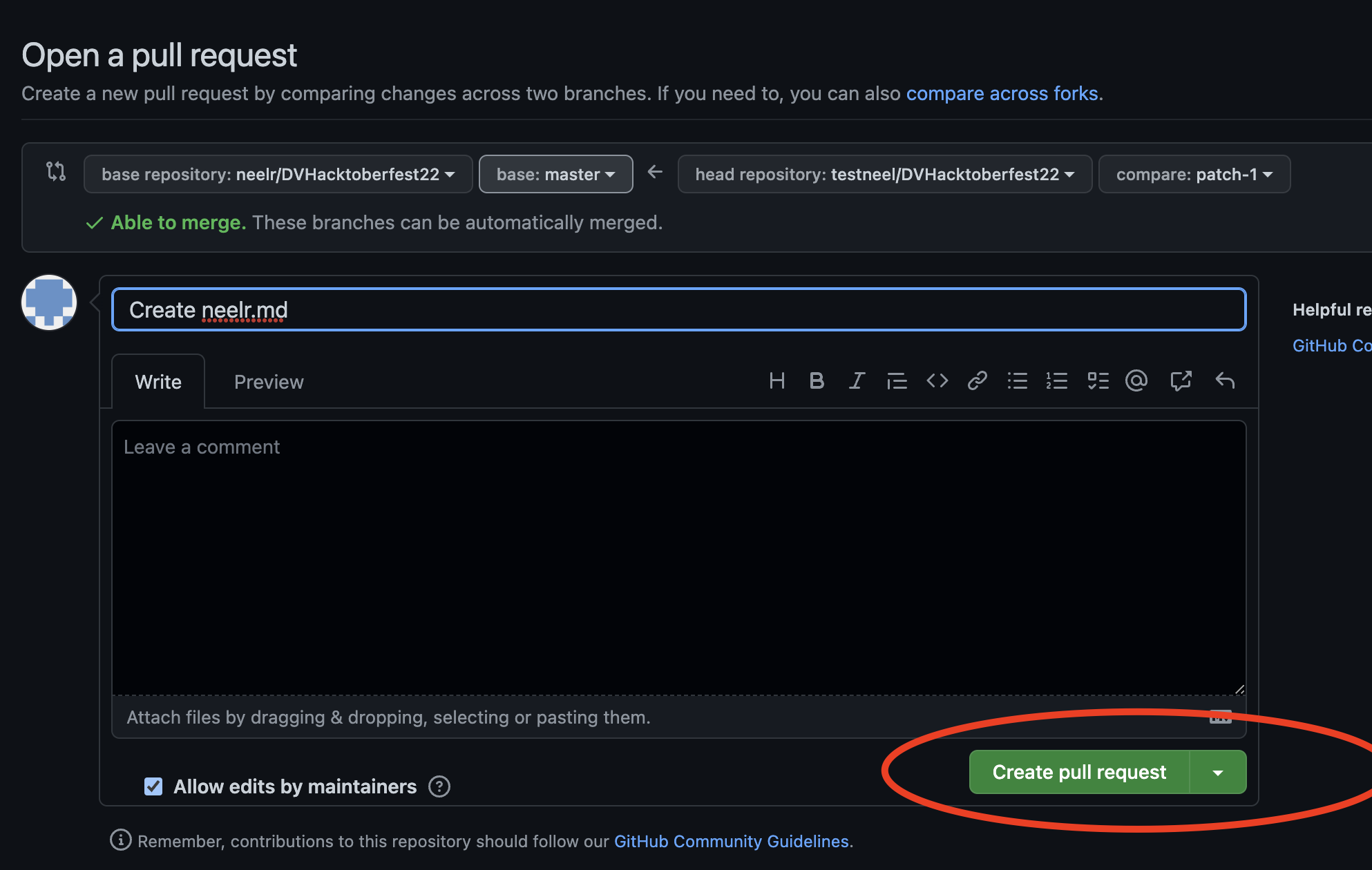1372x870 pixels.
Task: Add a link with the chain icon
Action: (x=977, y=380)
